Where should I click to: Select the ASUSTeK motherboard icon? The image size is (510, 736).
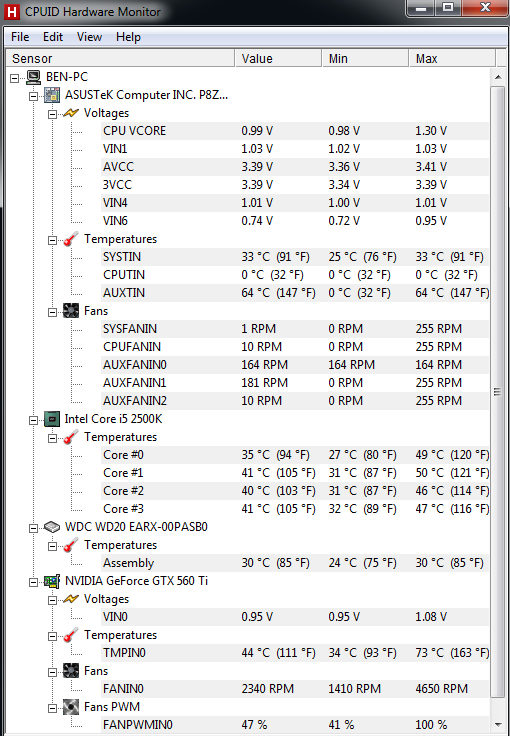[x=52, y=95]
